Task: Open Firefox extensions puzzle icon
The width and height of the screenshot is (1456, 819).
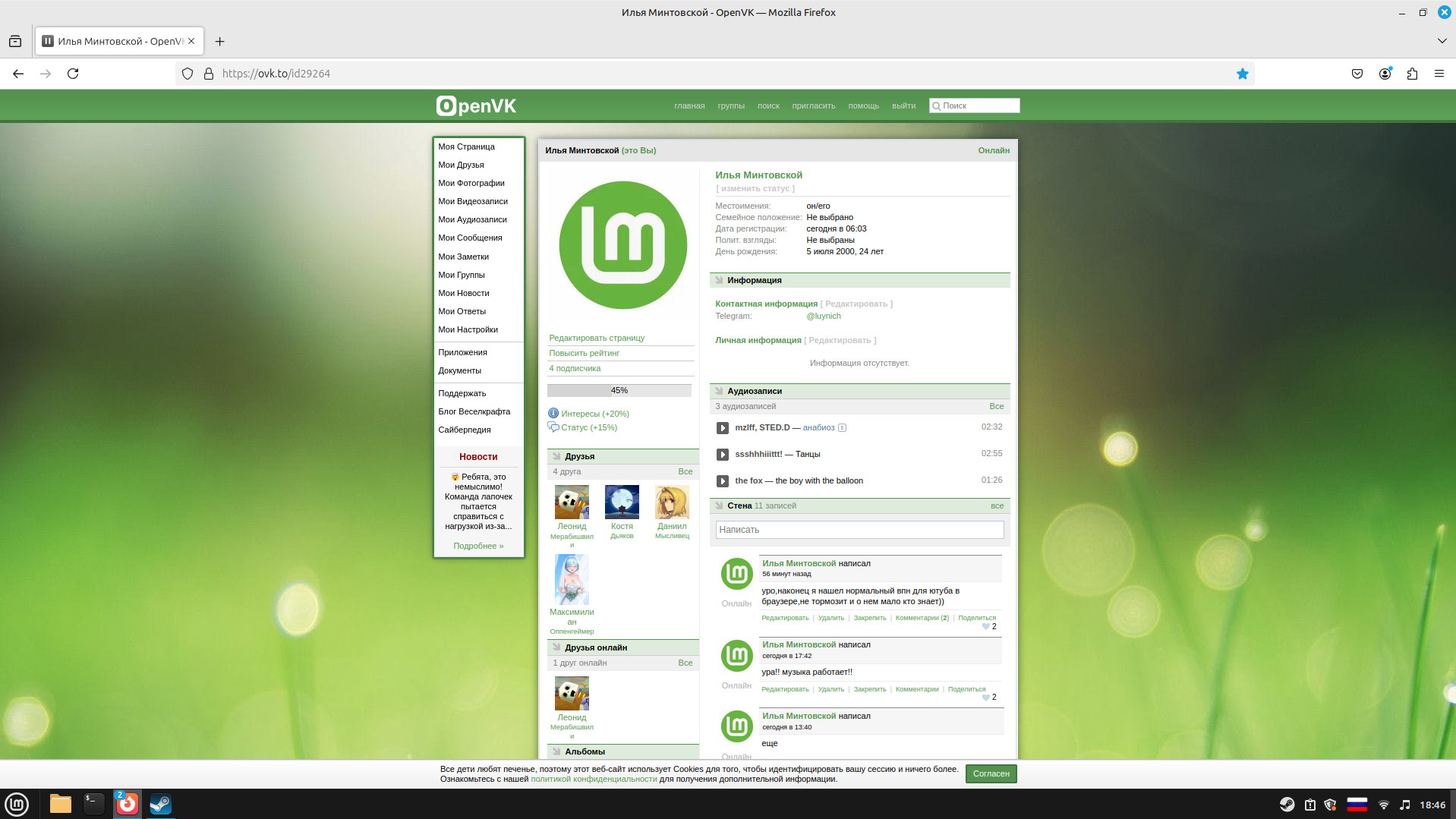Action: pos(1411,74)
